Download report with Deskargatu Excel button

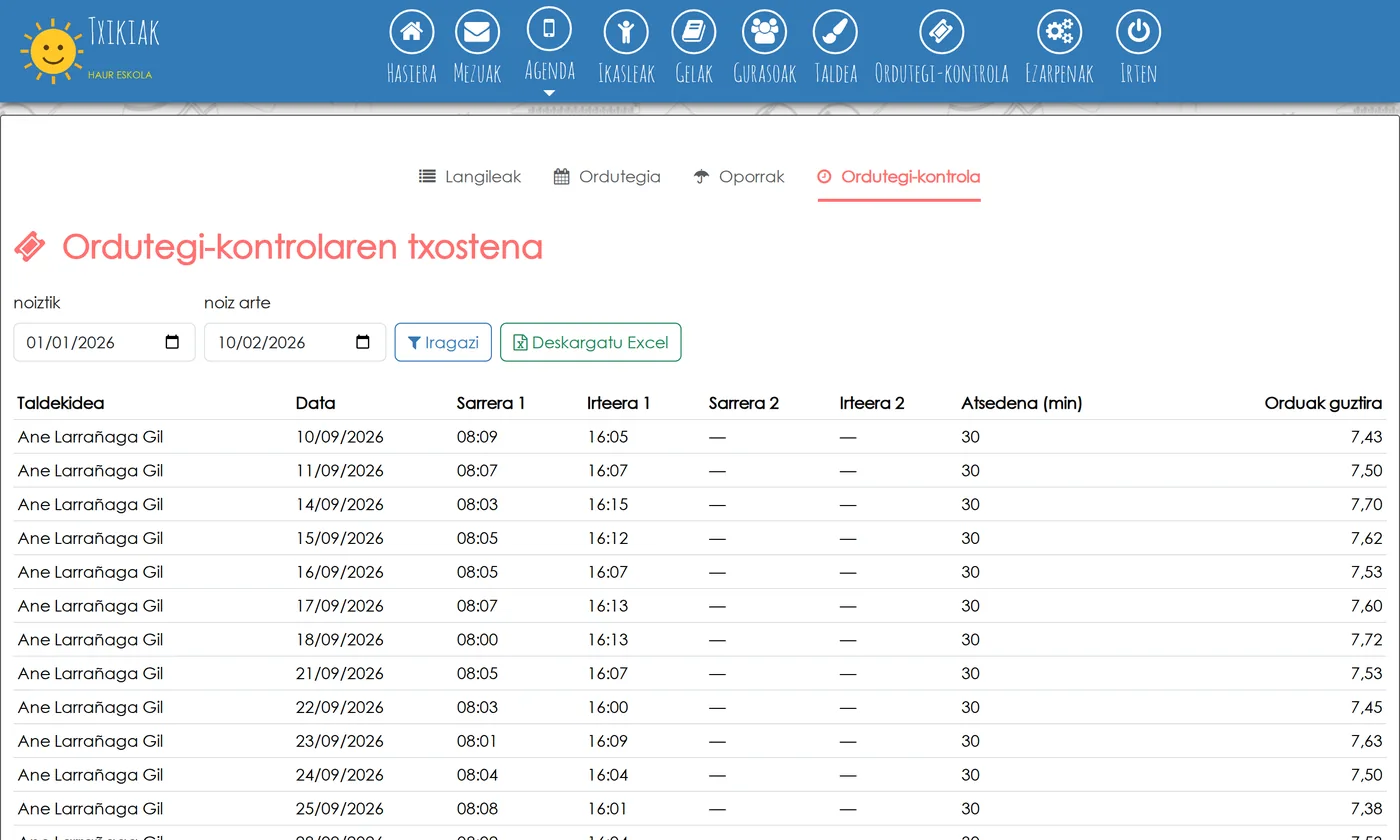point(590,342)
